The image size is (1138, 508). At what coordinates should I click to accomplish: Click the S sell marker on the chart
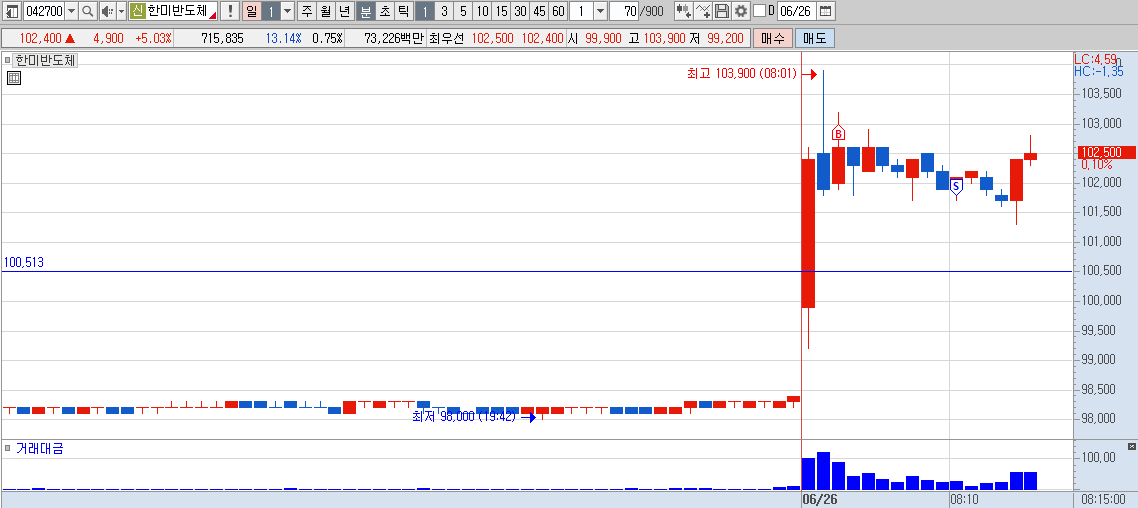coord(956,187)
